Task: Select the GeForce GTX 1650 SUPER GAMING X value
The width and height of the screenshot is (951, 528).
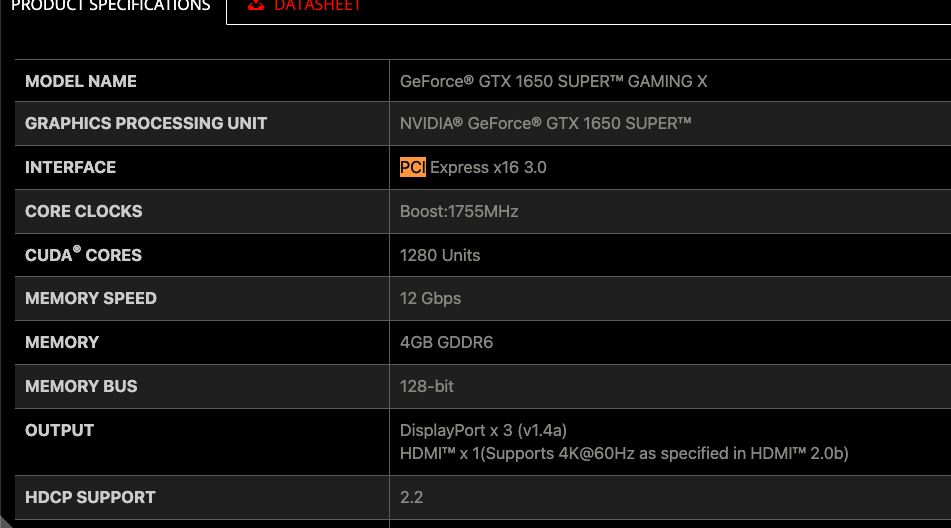Action: [x=553, y=81]
